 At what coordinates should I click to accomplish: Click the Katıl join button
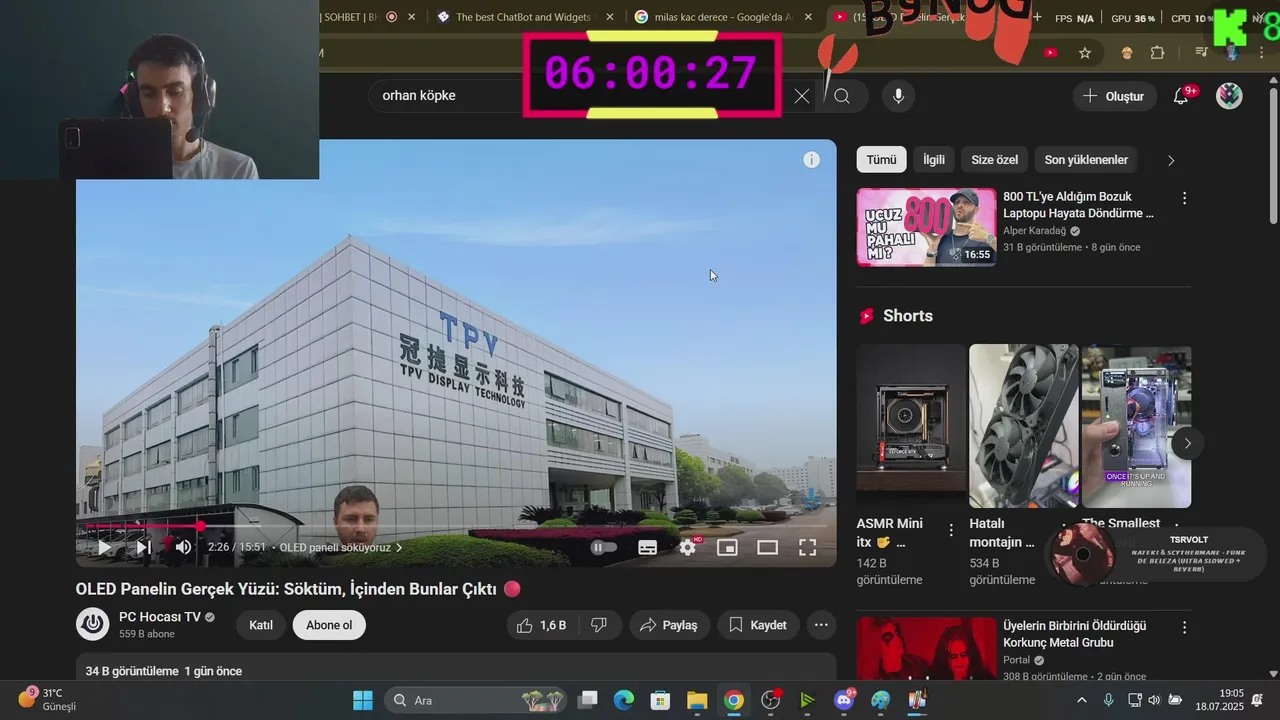coord(261,625)
